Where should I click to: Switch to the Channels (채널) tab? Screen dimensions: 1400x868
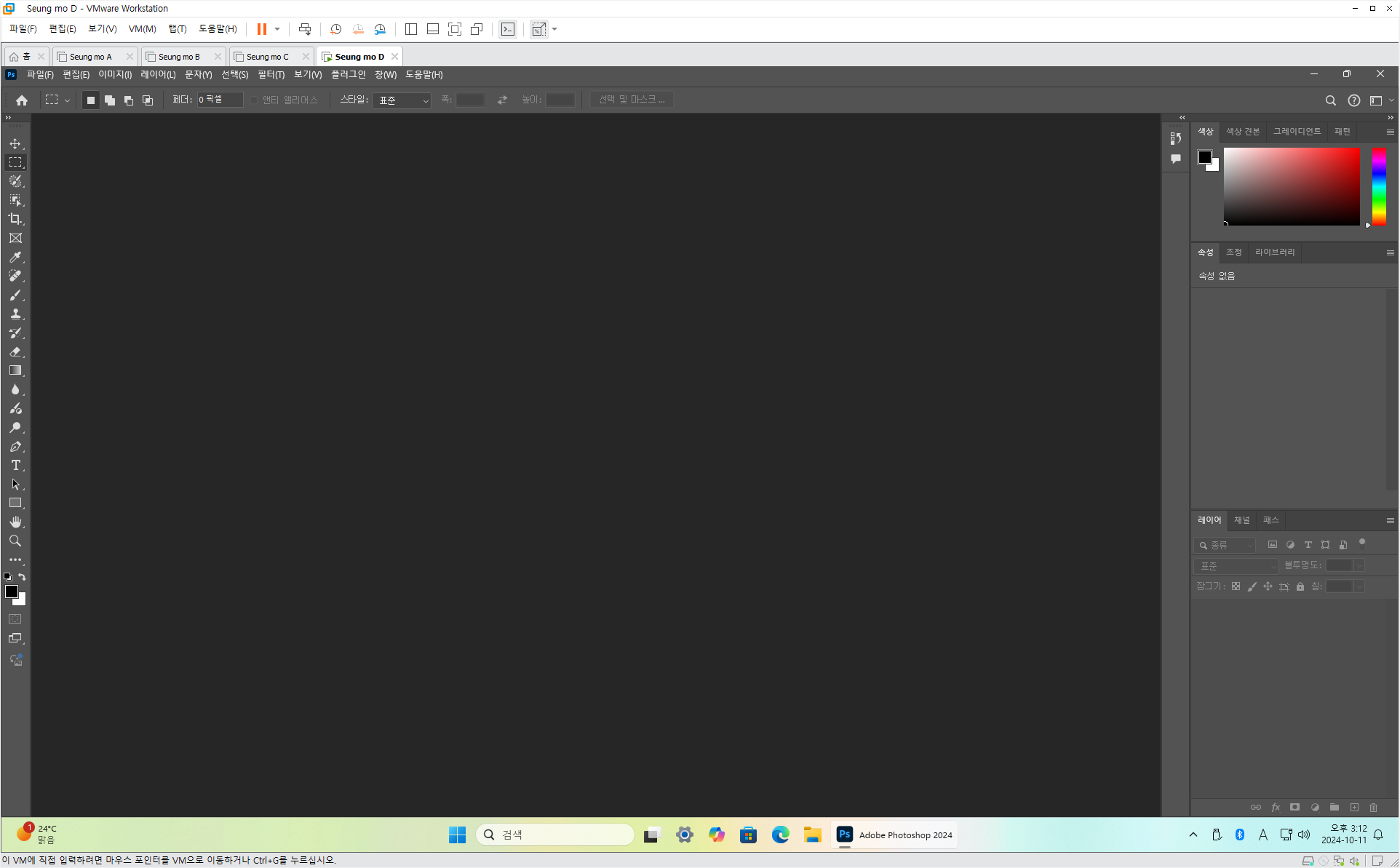[x=1241, y=520]
